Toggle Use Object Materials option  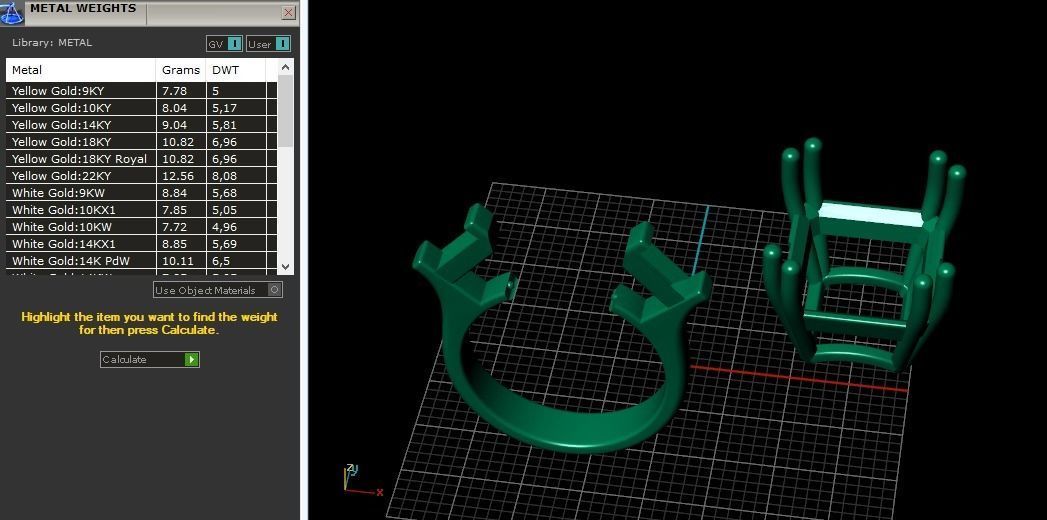[218, 290]
